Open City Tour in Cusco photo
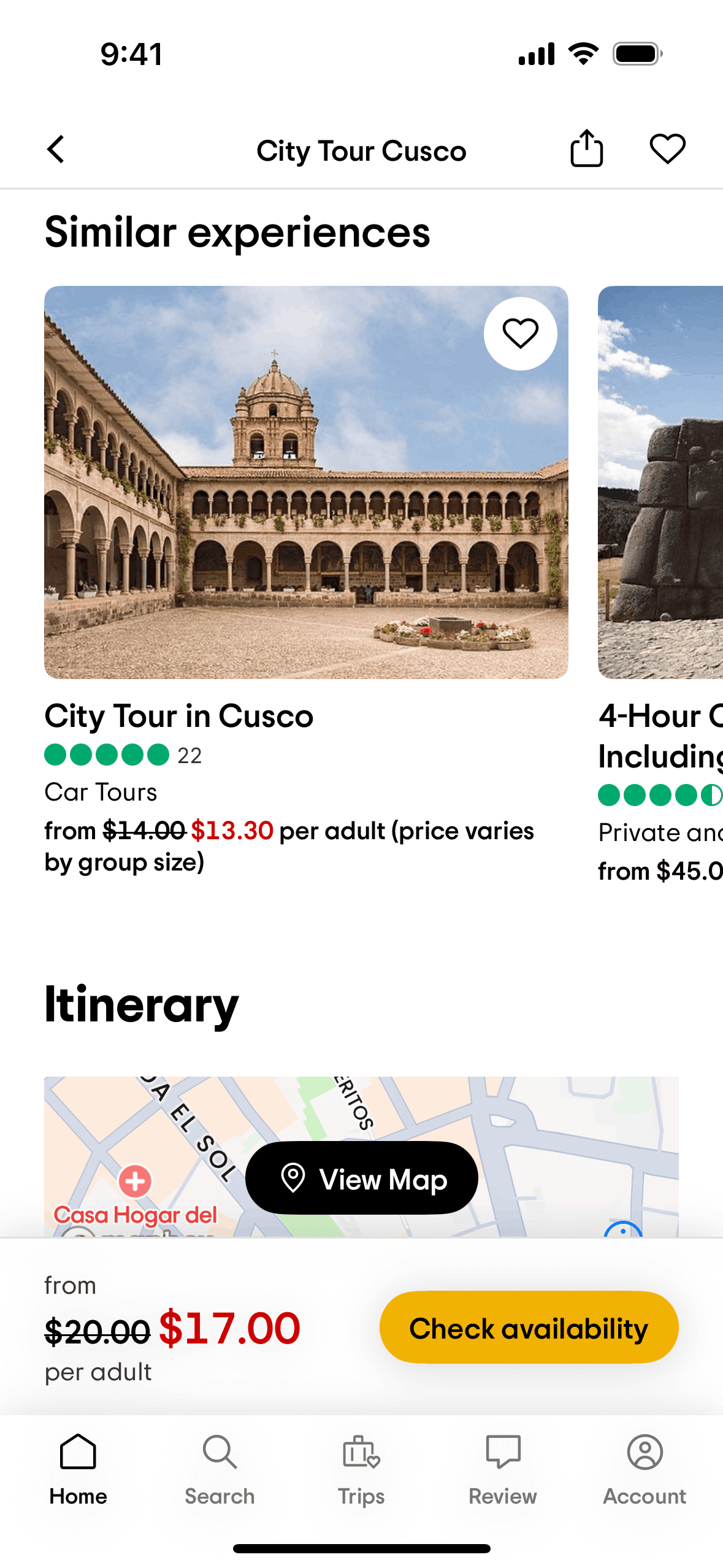Screen dimensions: 723x1568 coord(306,482)
